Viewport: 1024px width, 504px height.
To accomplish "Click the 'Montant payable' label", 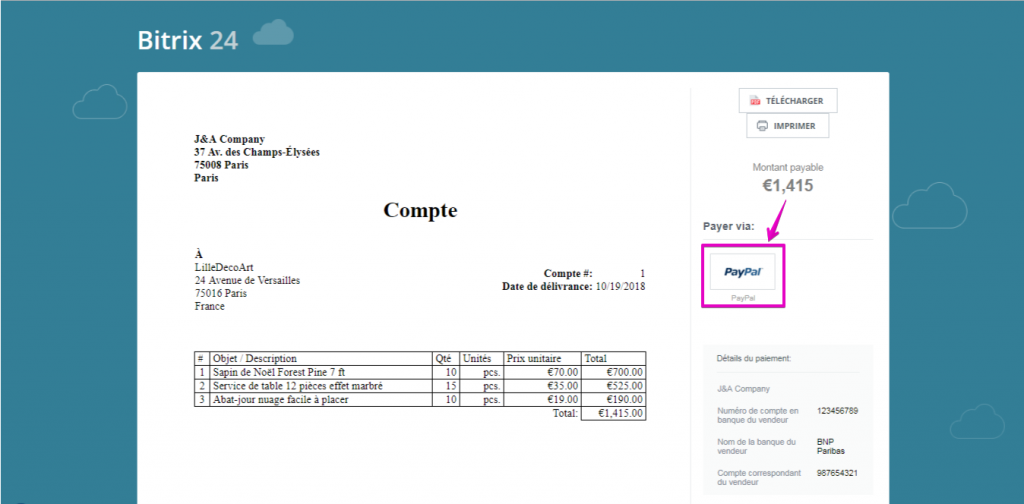I will pos(788,167).
